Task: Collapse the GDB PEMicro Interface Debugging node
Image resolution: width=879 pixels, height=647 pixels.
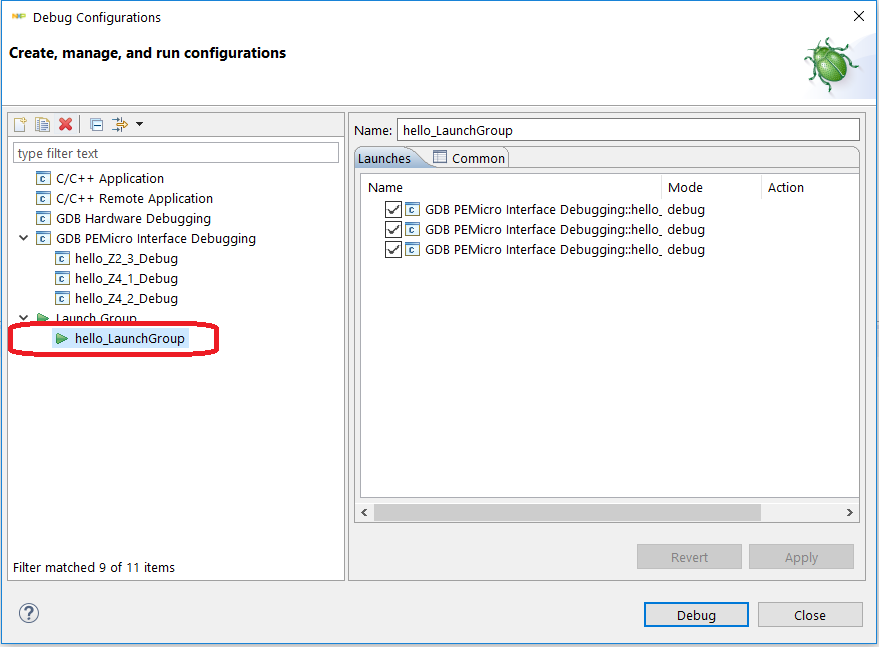Action: (24, 239)
